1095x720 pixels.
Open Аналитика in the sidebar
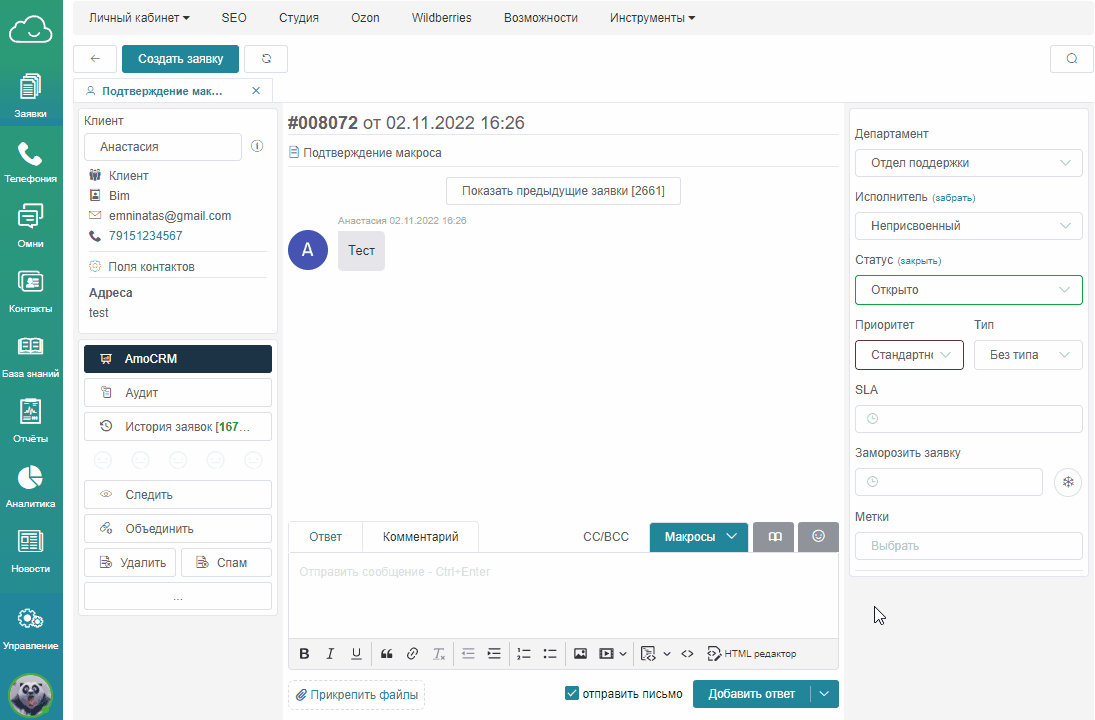pos(31,486)
